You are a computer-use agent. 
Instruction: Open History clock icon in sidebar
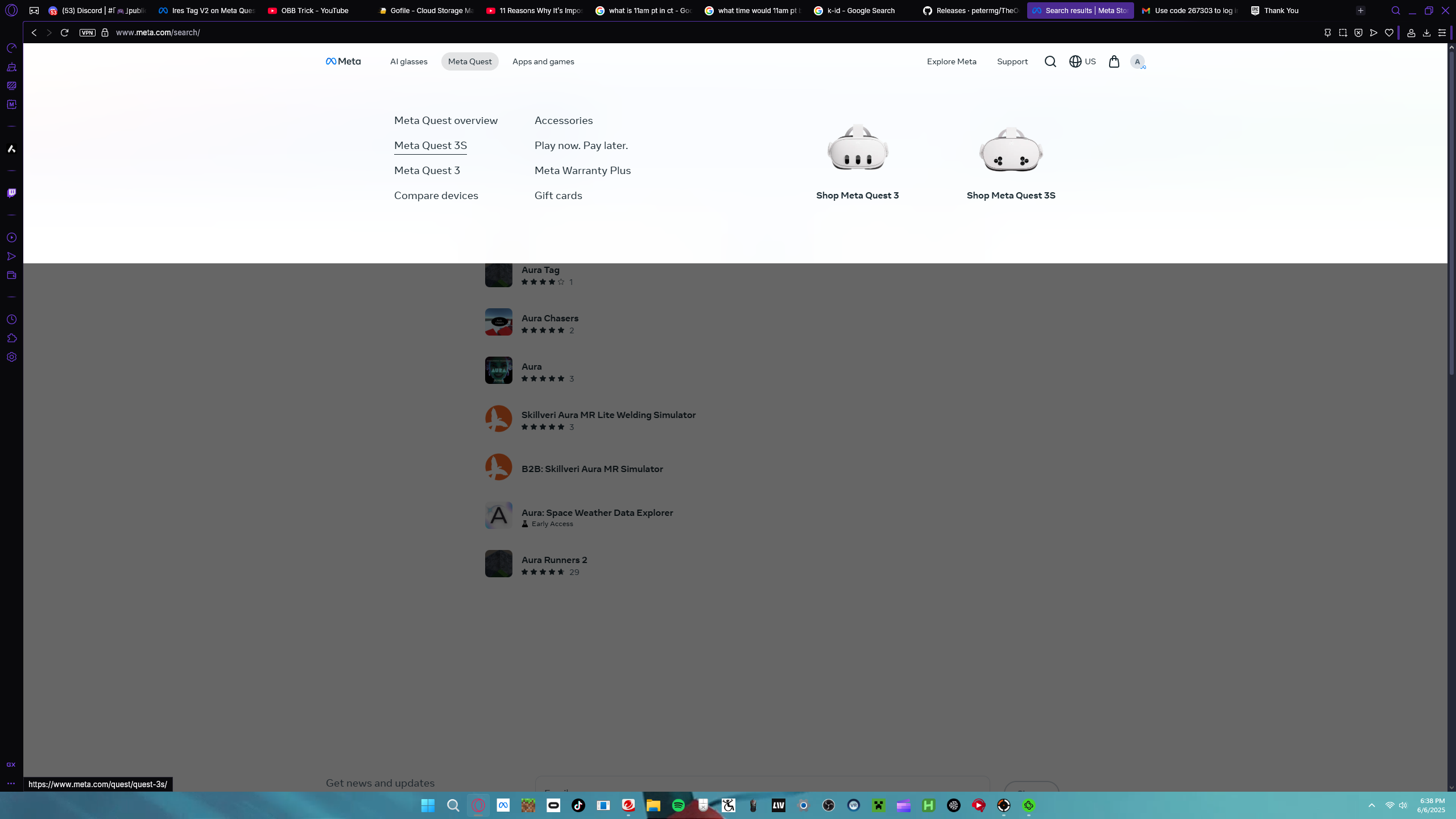(x=11, y=320)
